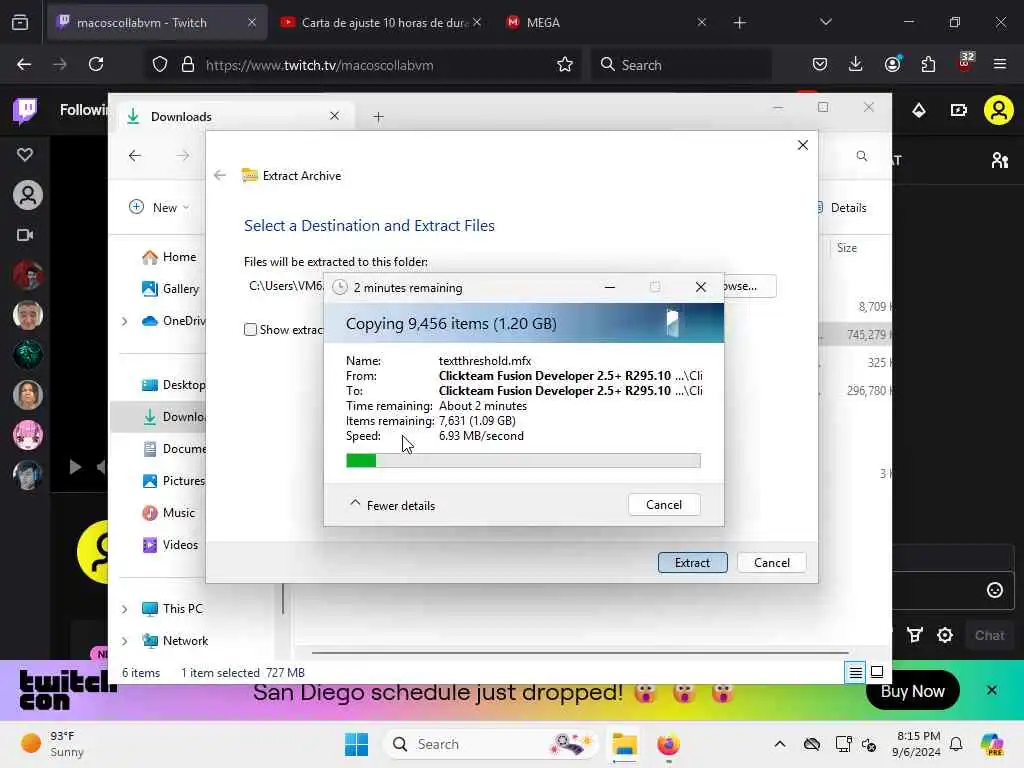The height and width of the screenshot is (768, 1024).
Task: Reload the current page in Firefox
Action: [x=96, y=64]
